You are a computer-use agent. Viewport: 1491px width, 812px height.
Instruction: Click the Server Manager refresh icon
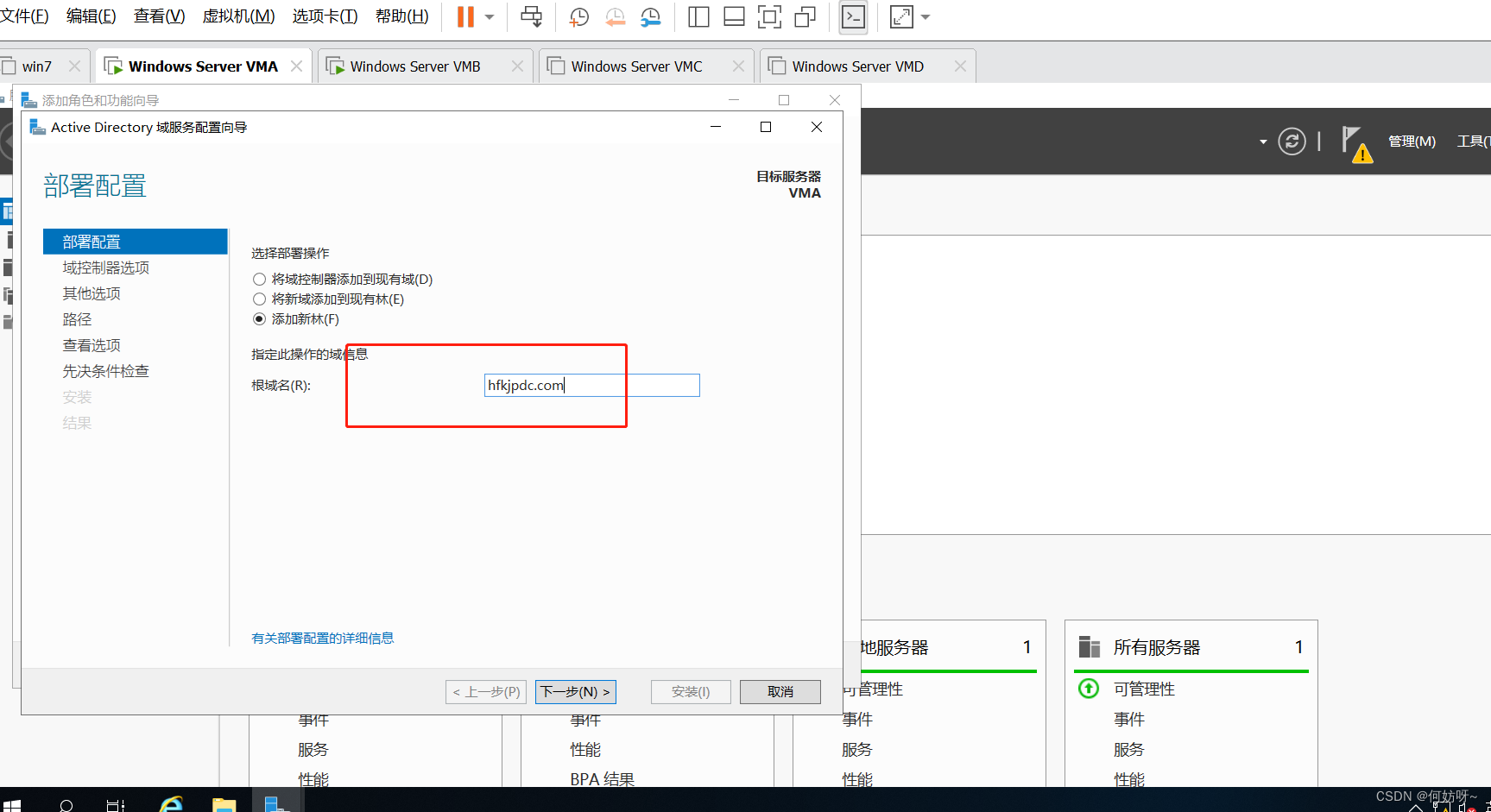[1292, 142]
